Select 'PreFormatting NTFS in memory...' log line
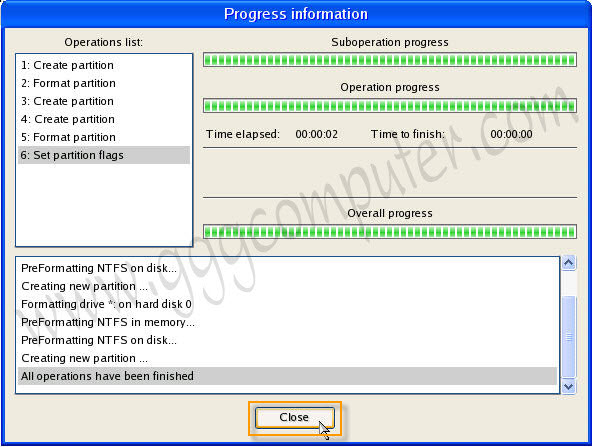The width and height of the screenshot is (592, 447). tap(287, 322)
